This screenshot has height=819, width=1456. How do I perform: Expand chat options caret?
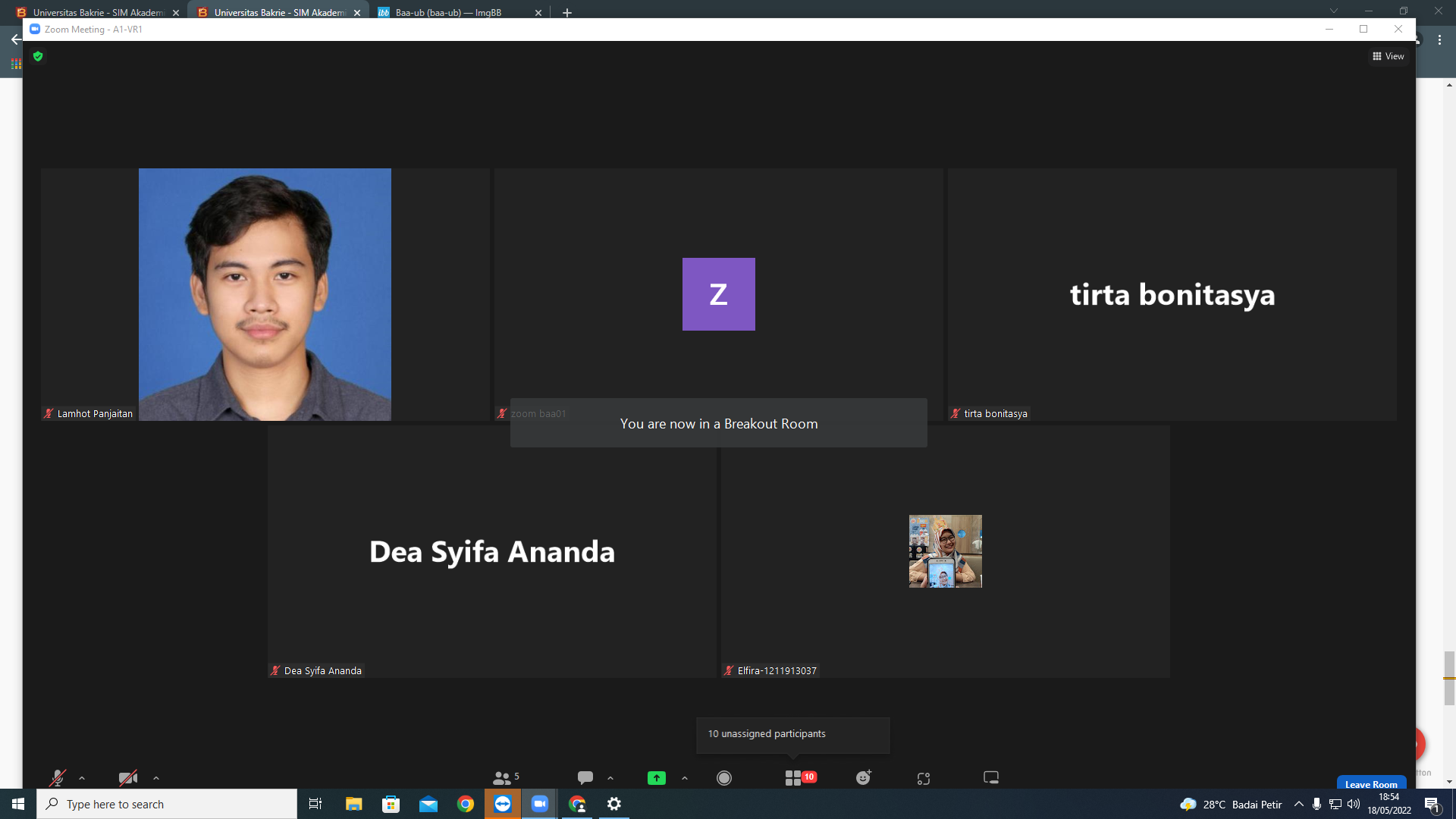(x=610, y=778)
